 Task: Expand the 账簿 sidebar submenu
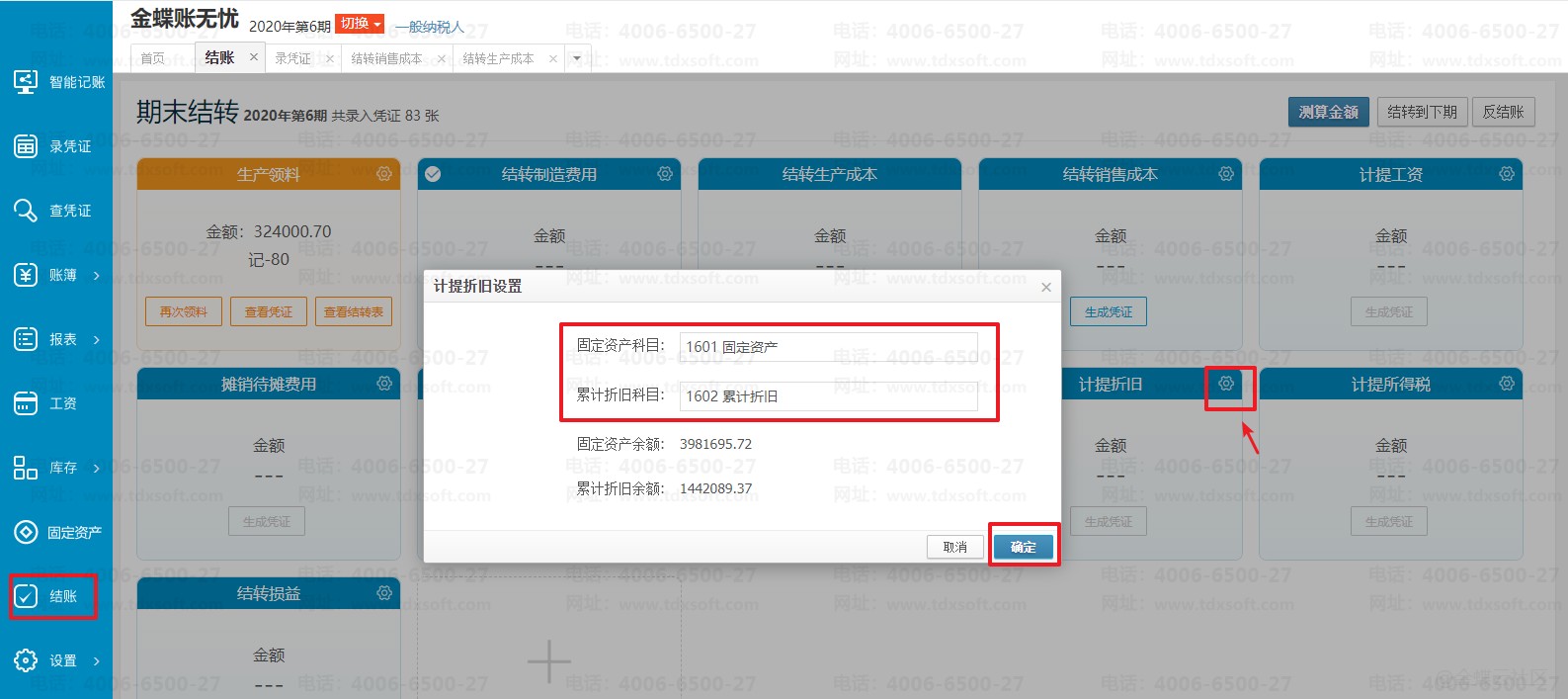[96, 275]
